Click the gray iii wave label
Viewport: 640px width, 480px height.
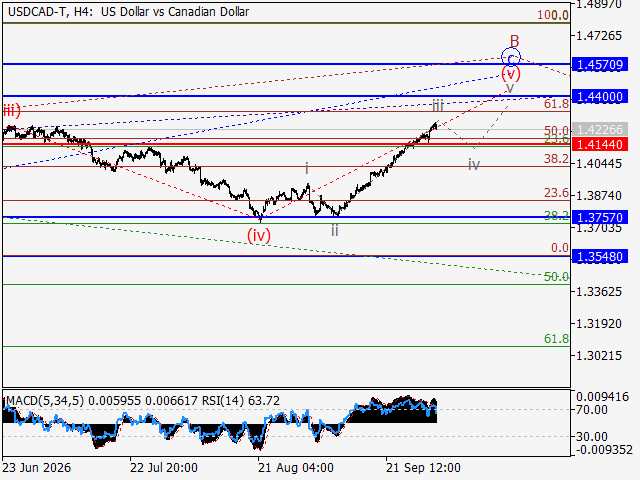point(438,105)
